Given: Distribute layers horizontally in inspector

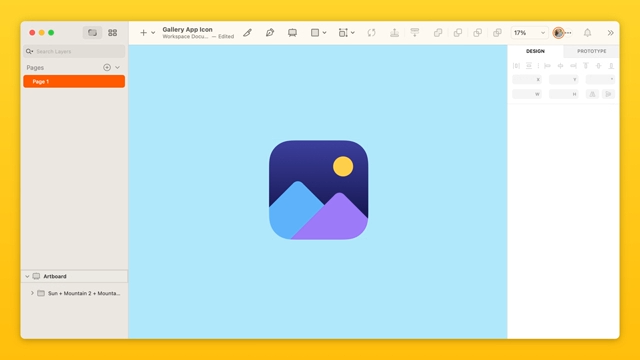Looking at the screenshot, I should (x=516, y=66).
